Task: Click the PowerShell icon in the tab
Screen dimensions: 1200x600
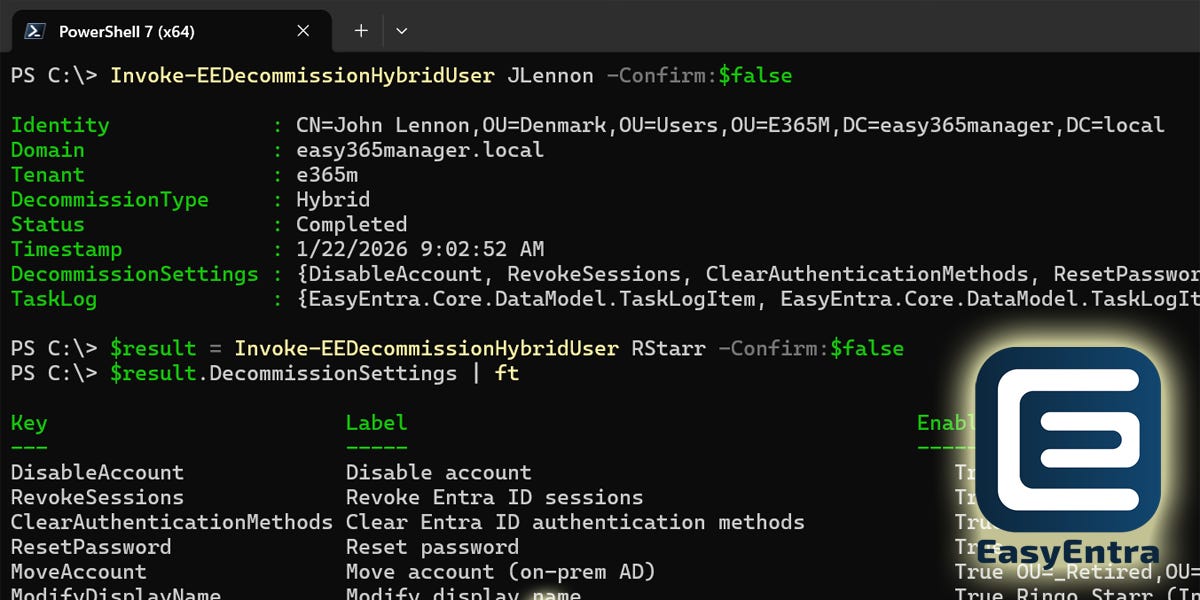Action: [x=35, y=31]
